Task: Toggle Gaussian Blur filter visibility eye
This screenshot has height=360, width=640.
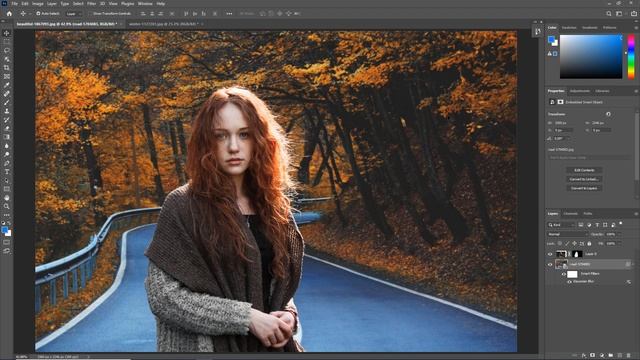Action: coord(569,282)
